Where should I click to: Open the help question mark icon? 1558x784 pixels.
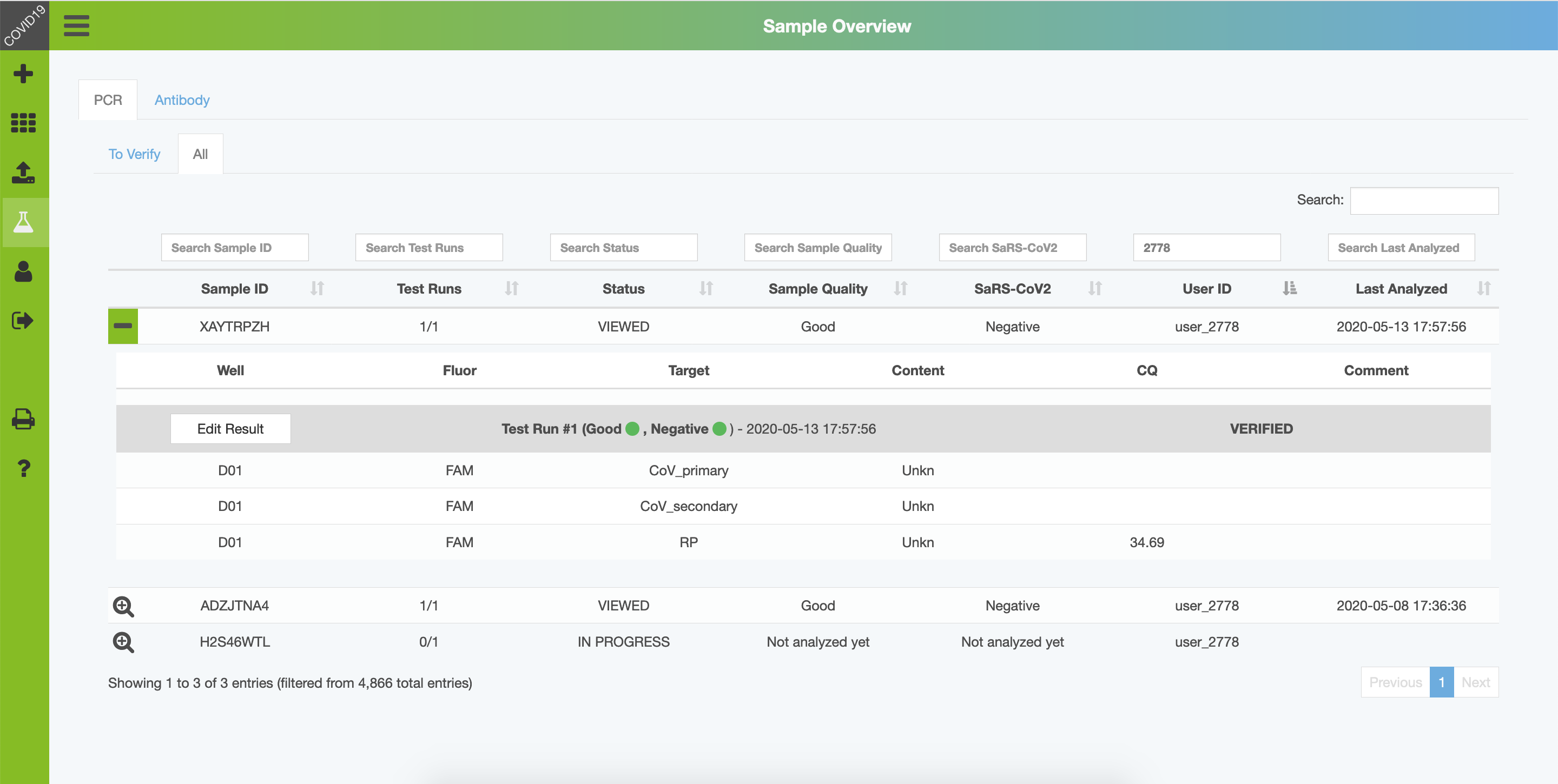click(x=24, y=468)
